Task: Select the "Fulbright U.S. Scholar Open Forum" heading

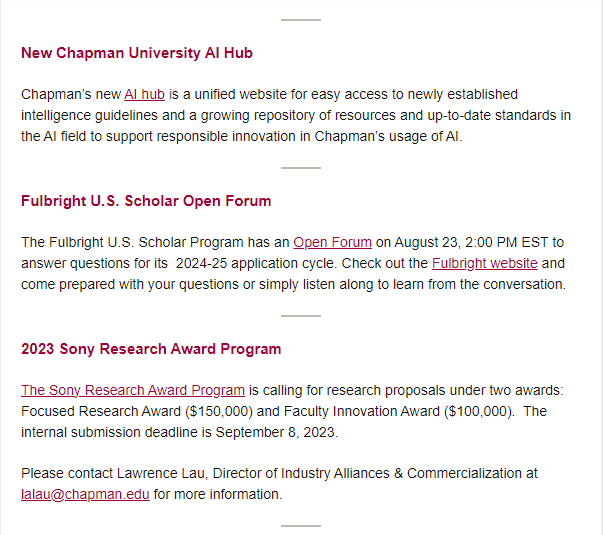Action: click(x=146, y=201)
